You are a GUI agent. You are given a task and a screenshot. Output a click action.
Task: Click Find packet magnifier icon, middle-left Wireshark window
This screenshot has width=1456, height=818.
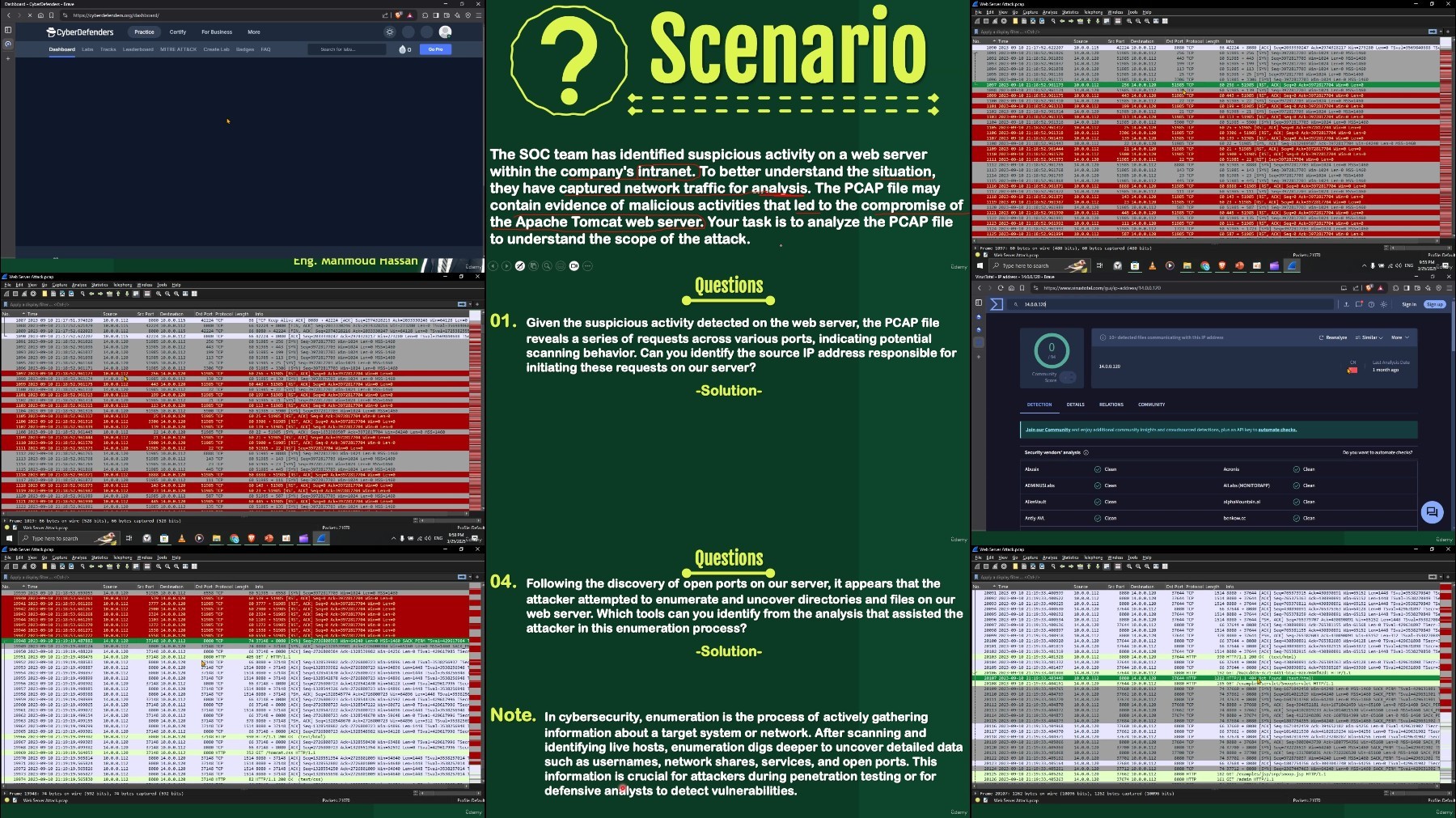pos(83,294)
